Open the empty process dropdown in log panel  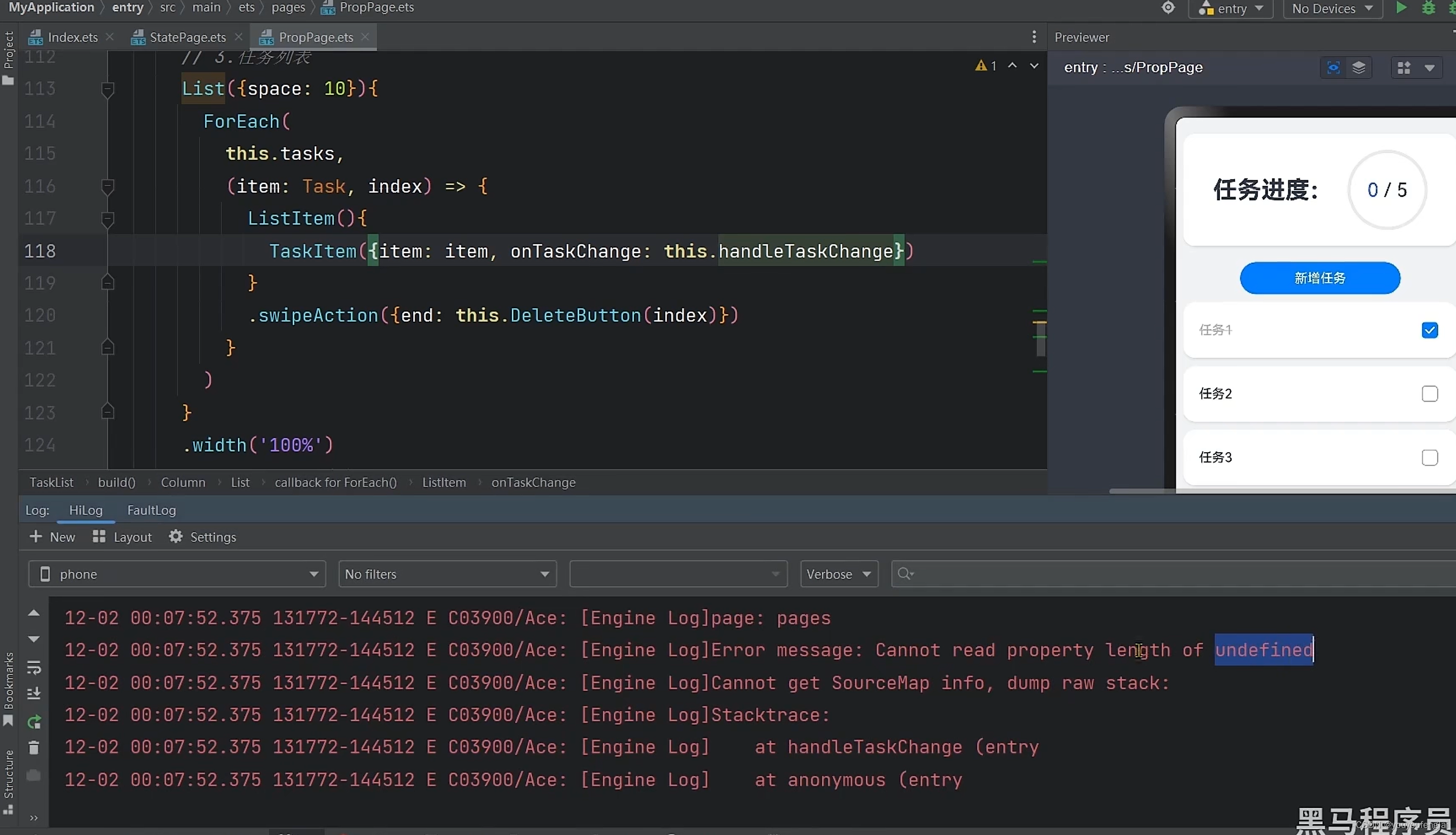pos(678,574)
